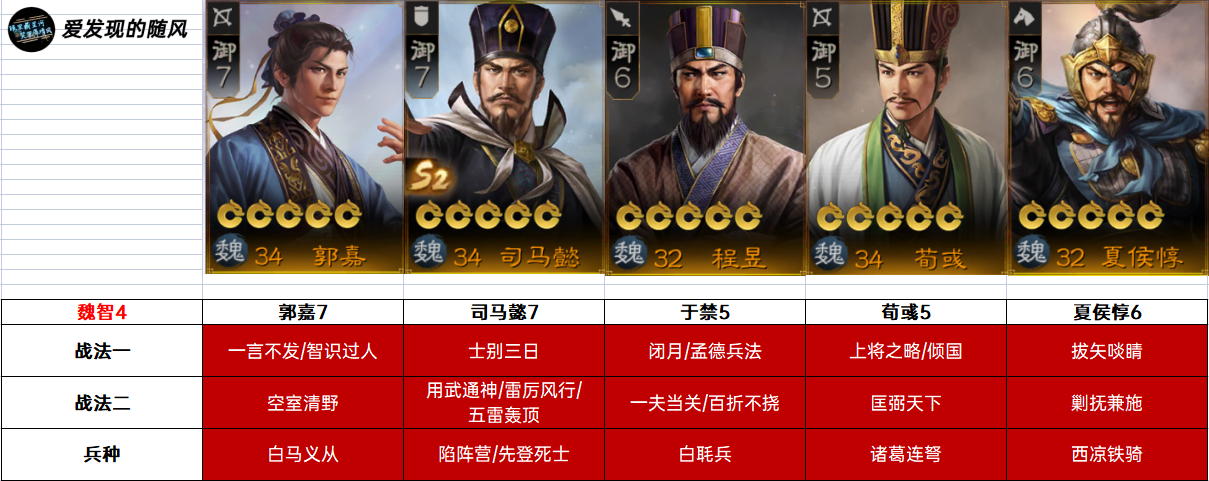This screenshot has height=481, width=1209.
Task: Select the 兵种 row label cell
Action: (x=102, y=454)
